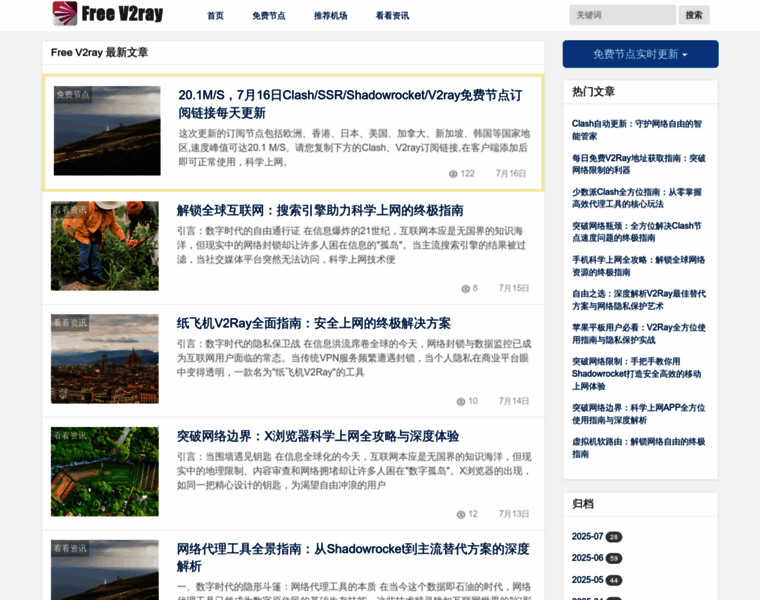This screenshot has height=600, width=760.
Task: Click the 免费节点 tag on first thumbnail
Action: 73,95
